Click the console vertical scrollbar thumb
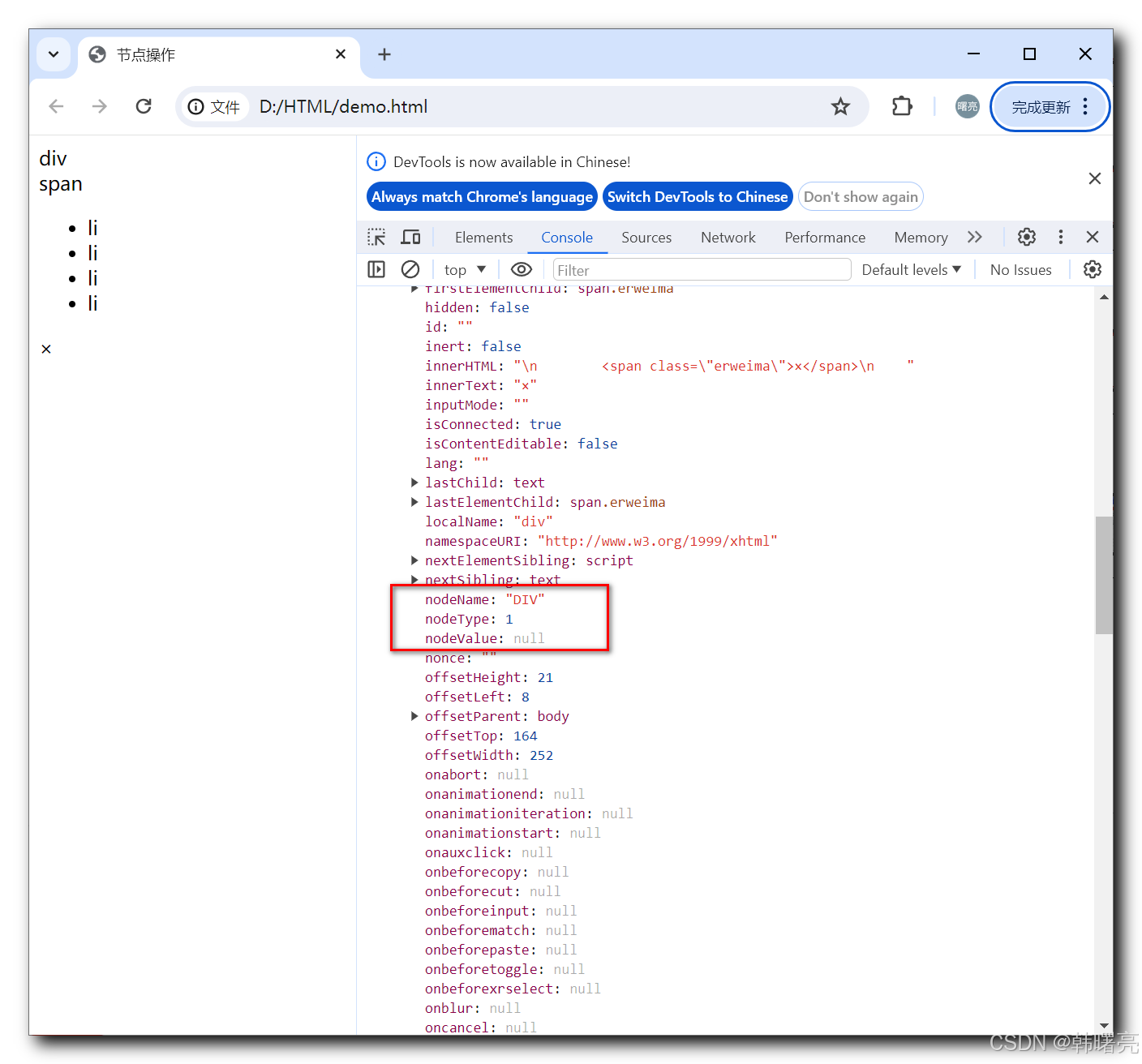Screen dimensions: 1142x1064 point(1104,575)
